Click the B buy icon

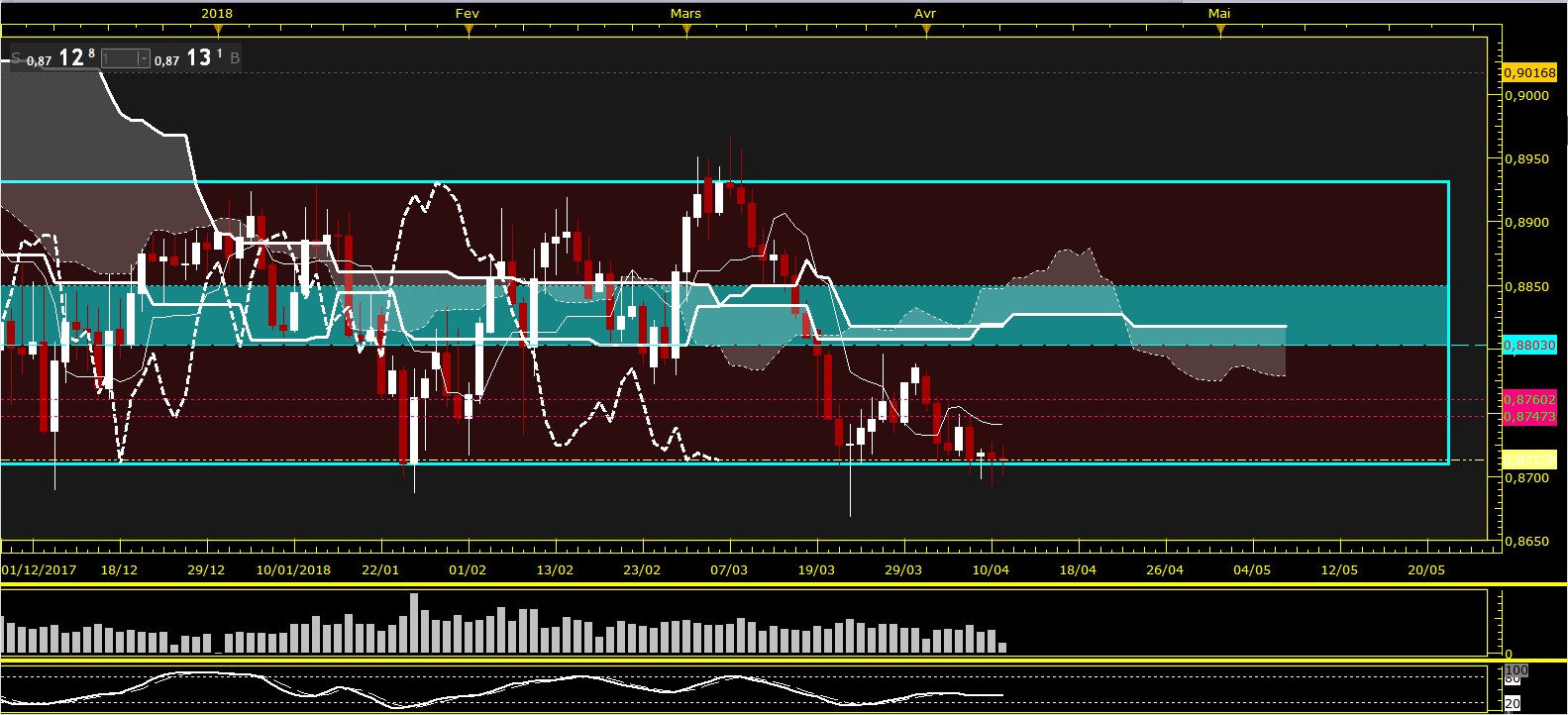click(235, 58)
